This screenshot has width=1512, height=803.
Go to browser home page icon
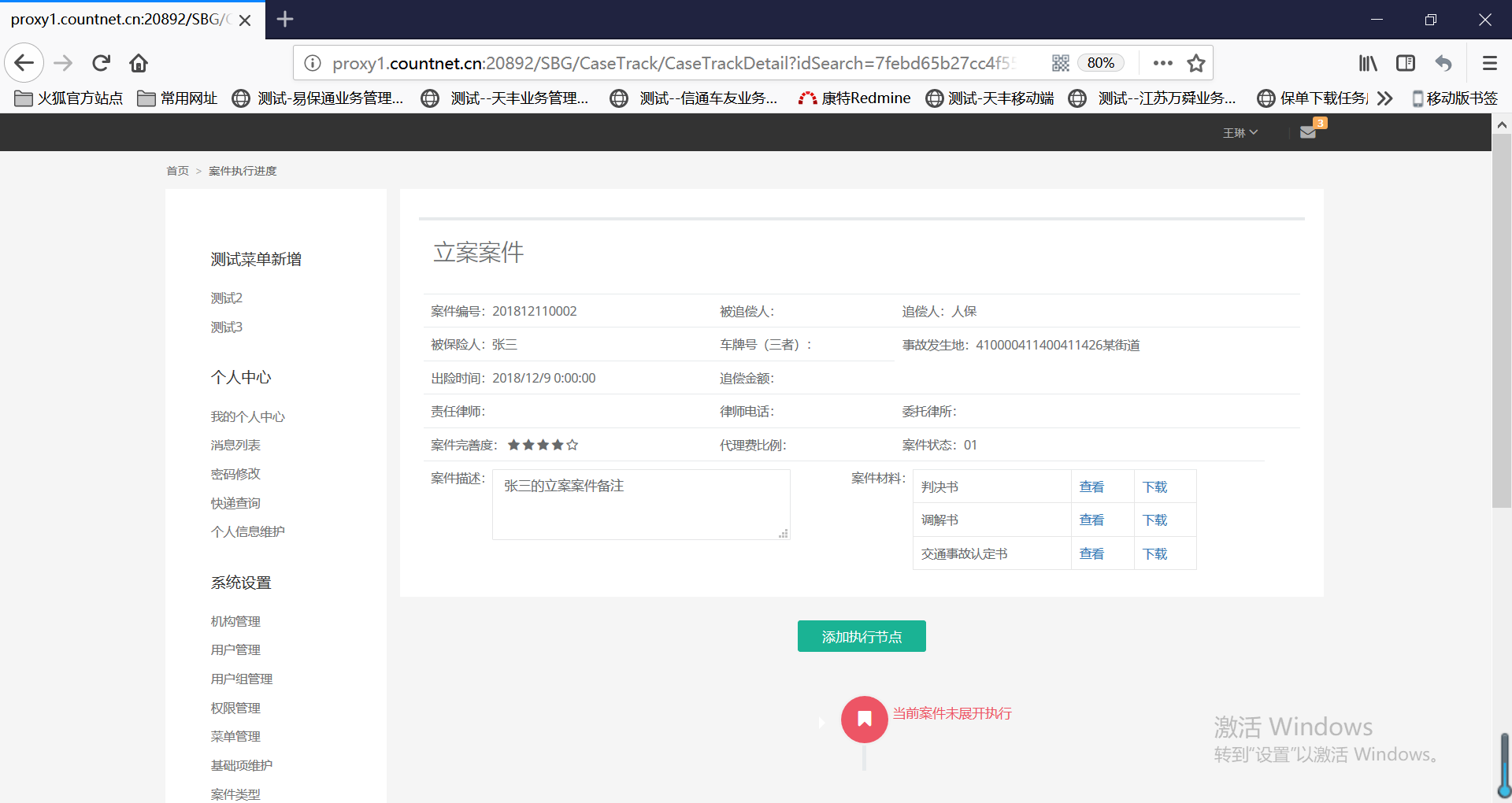139,63
